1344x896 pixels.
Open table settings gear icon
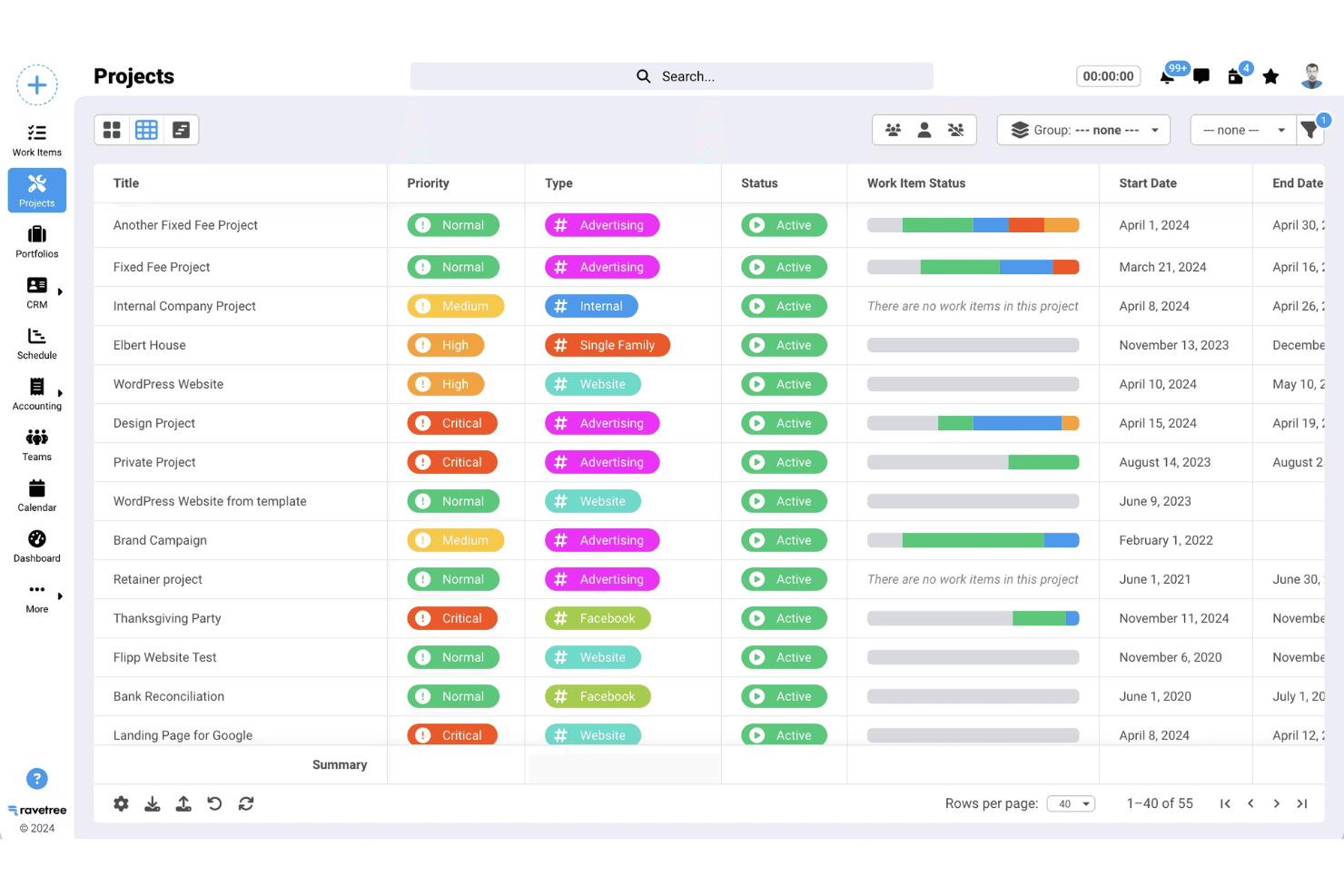121,803
